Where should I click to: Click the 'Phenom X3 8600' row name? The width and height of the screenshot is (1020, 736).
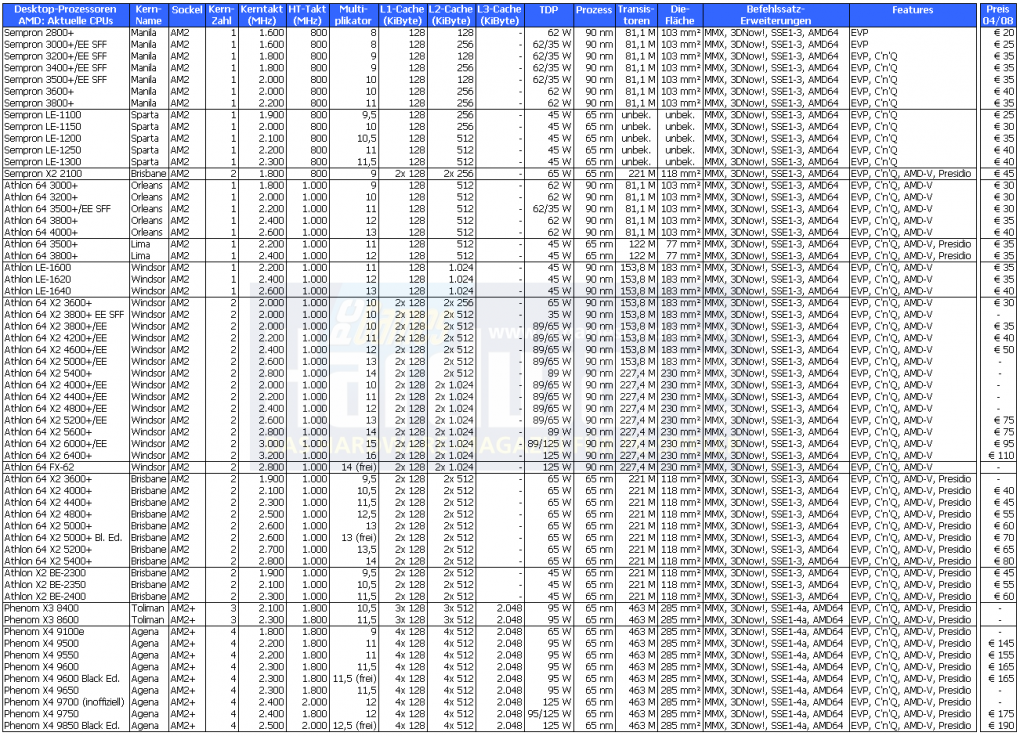(41, 620)
